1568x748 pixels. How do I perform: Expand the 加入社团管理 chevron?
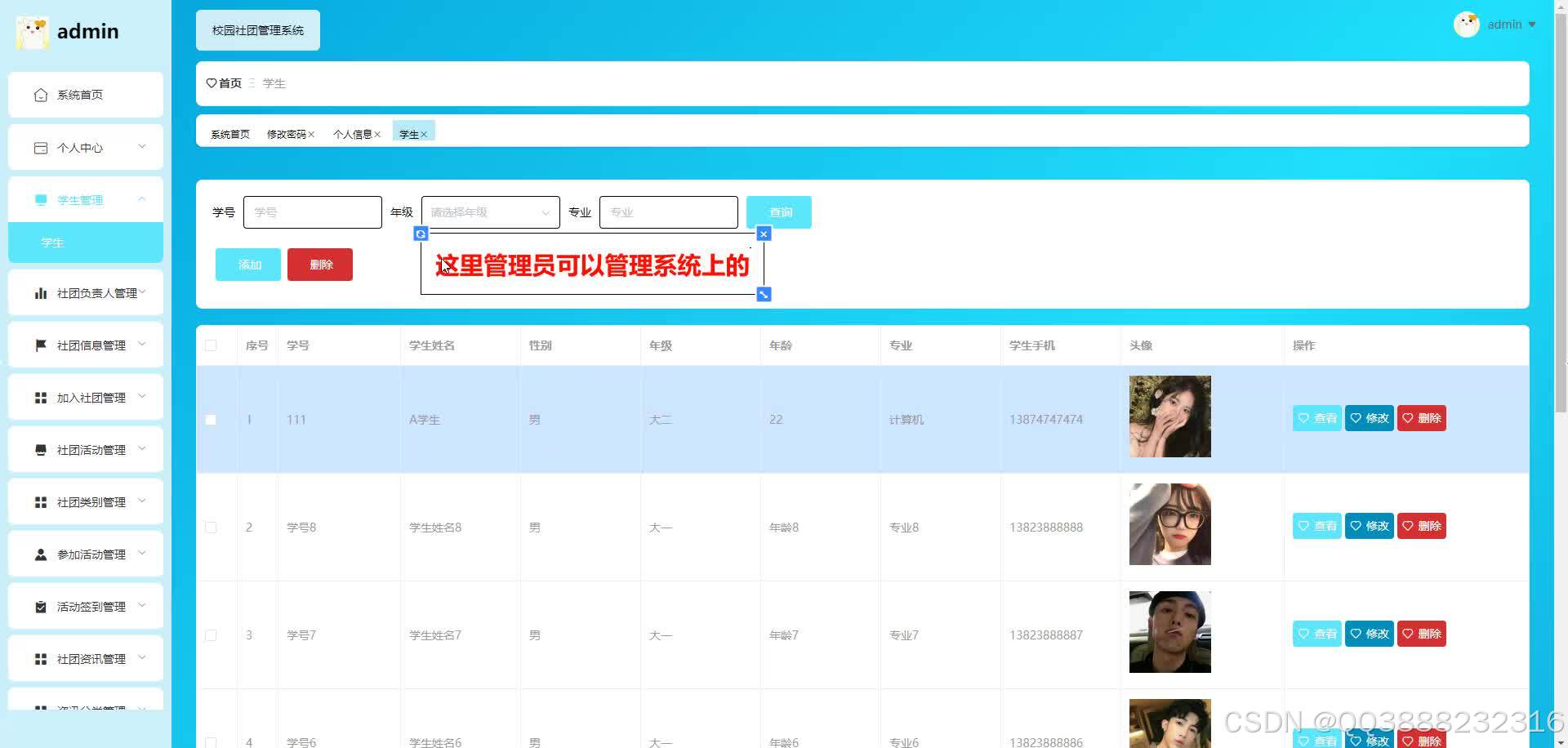(x=142, y=397)
